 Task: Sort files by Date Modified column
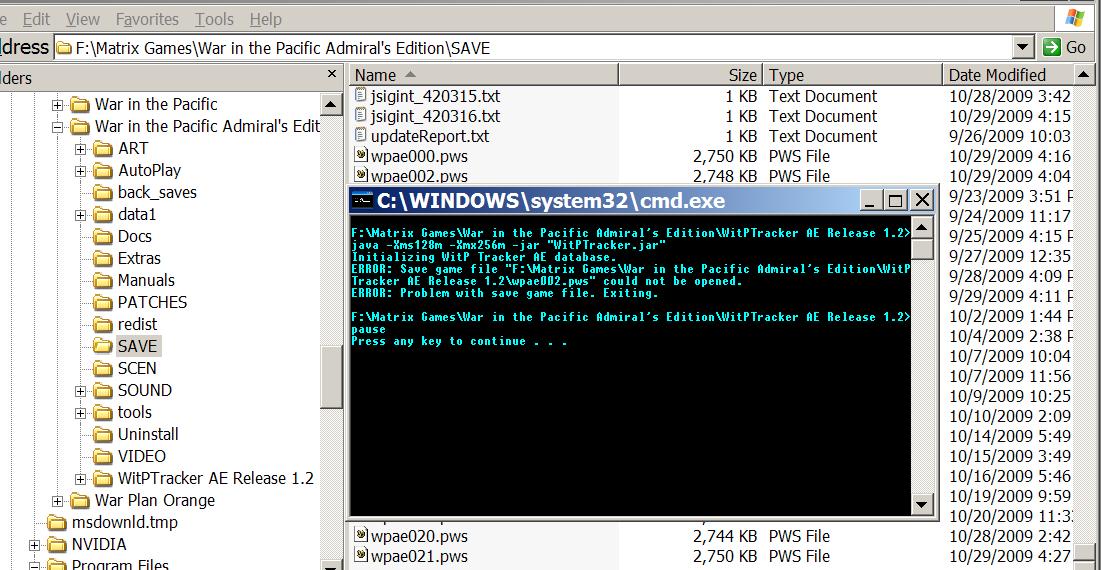[1008, 74]
